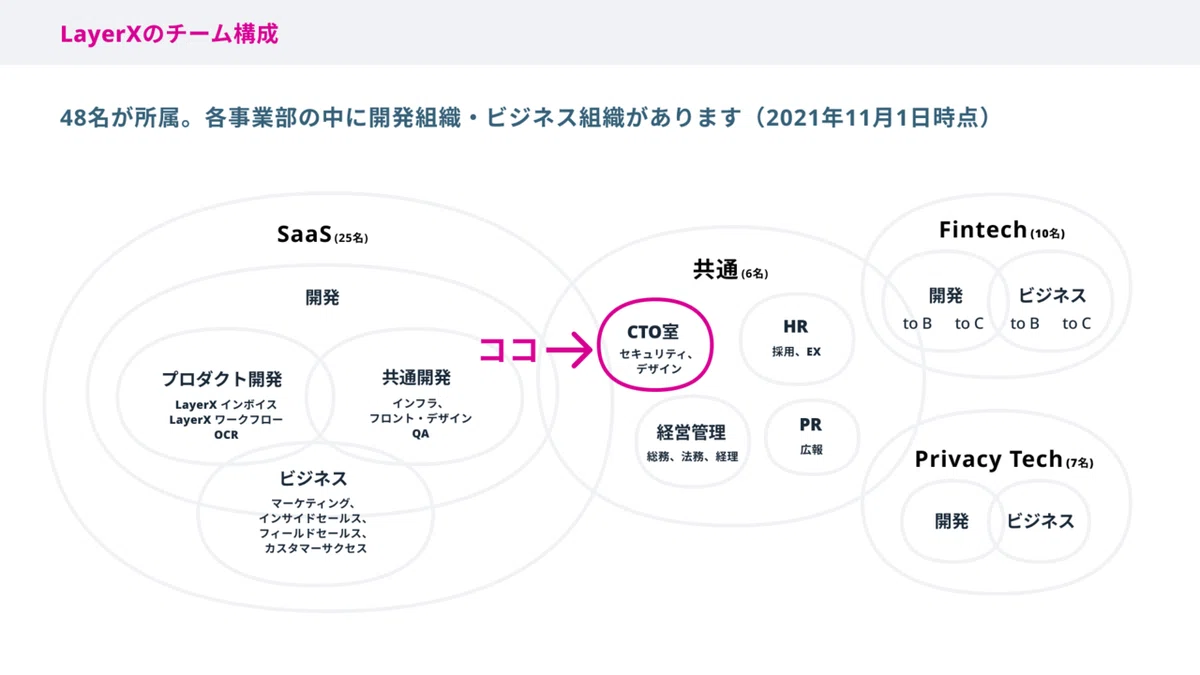This screenshot has width=1200, height=675.
Task: Click the 'ビジネス' label in the Privacy Tech group
Action: (1040, 521)
